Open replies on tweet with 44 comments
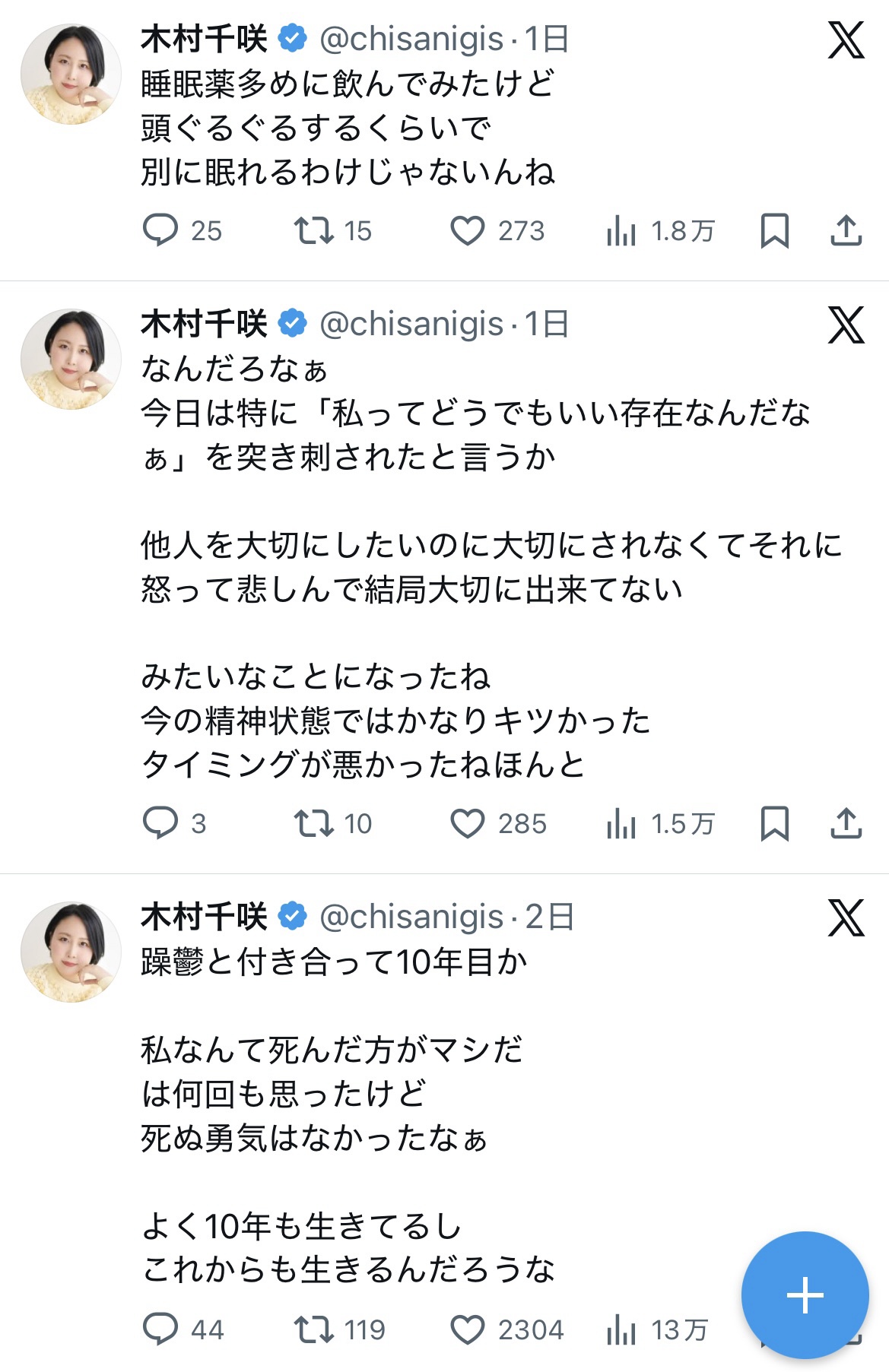This screenshot has width=889, height=1372. click(160, 1329)
